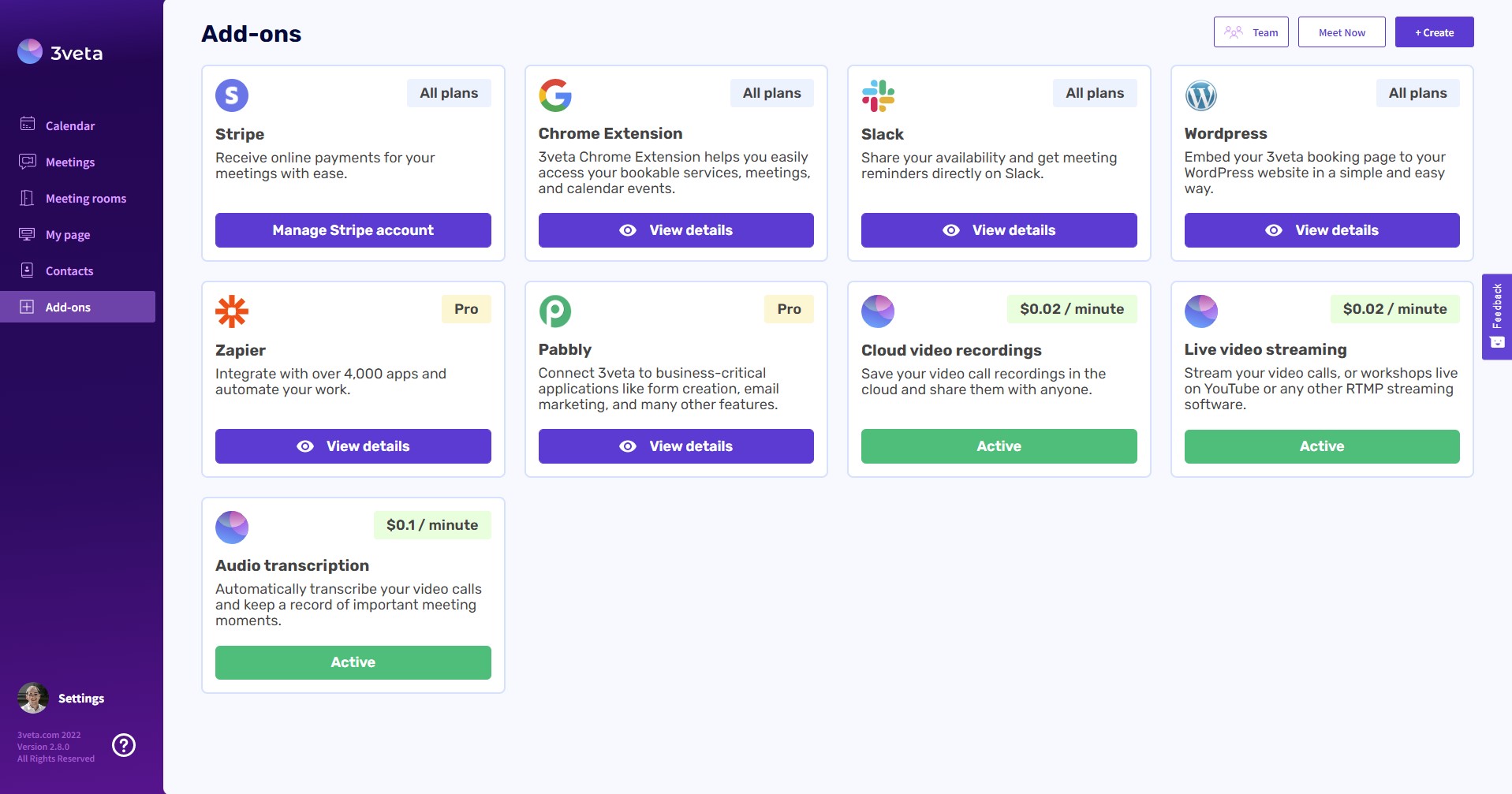Screen dimensions: 1512x794
Task: Click the Audio transcription icon
Action: pyautogui.click(x=232, y=527)
